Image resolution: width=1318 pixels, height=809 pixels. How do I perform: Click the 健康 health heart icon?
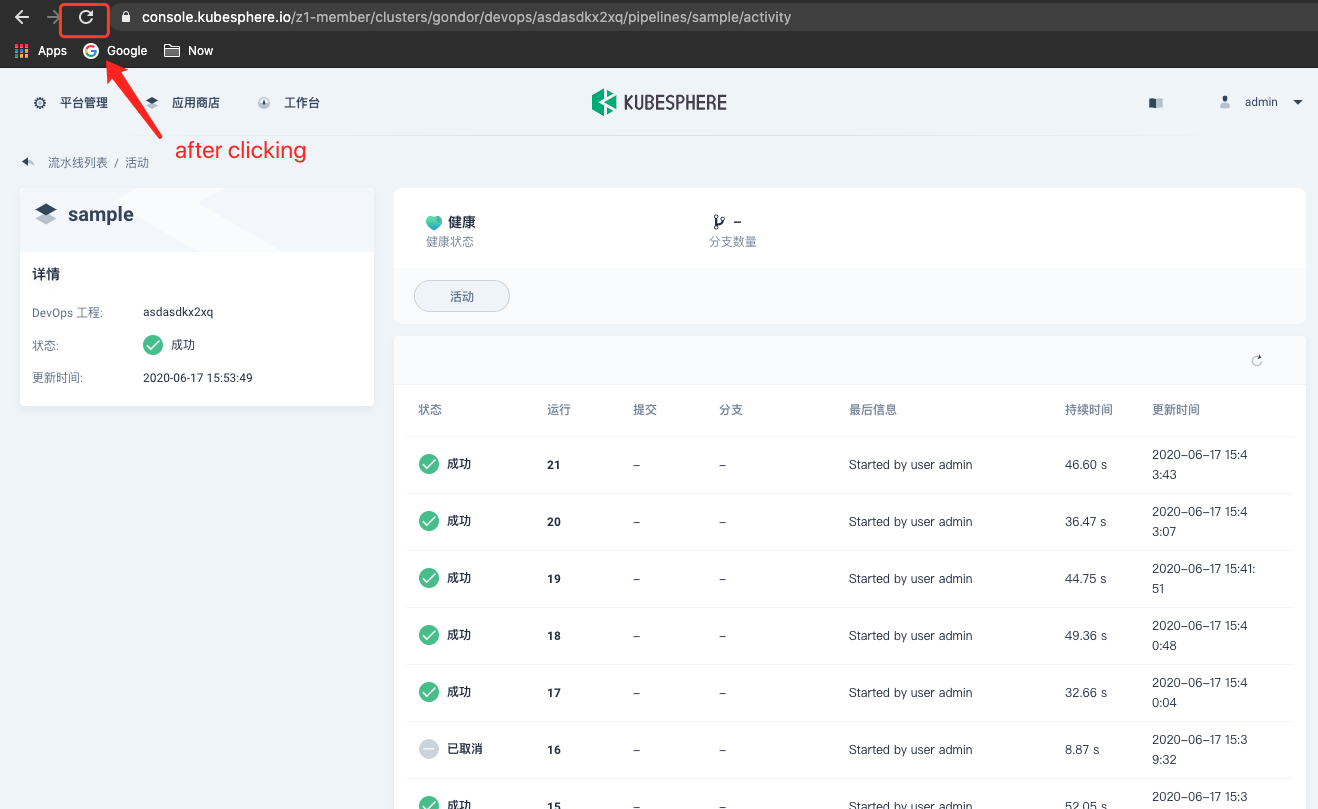(434, 223)
